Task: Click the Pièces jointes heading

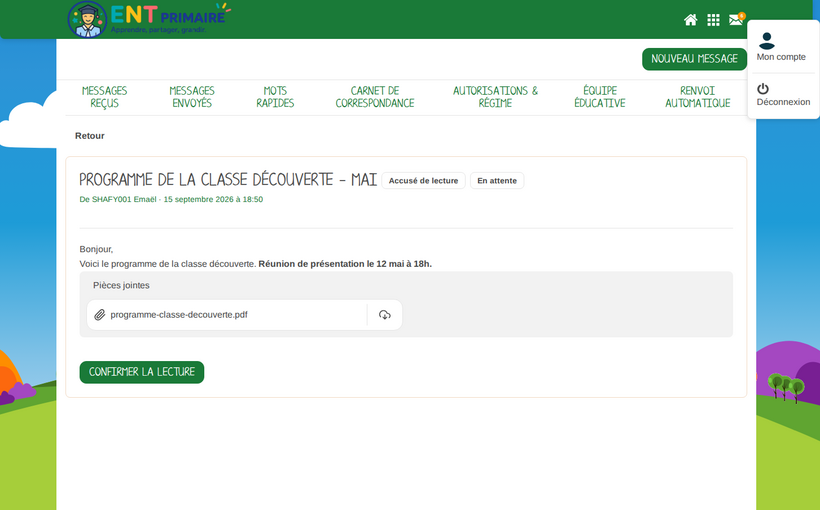Action: (121, 286)
